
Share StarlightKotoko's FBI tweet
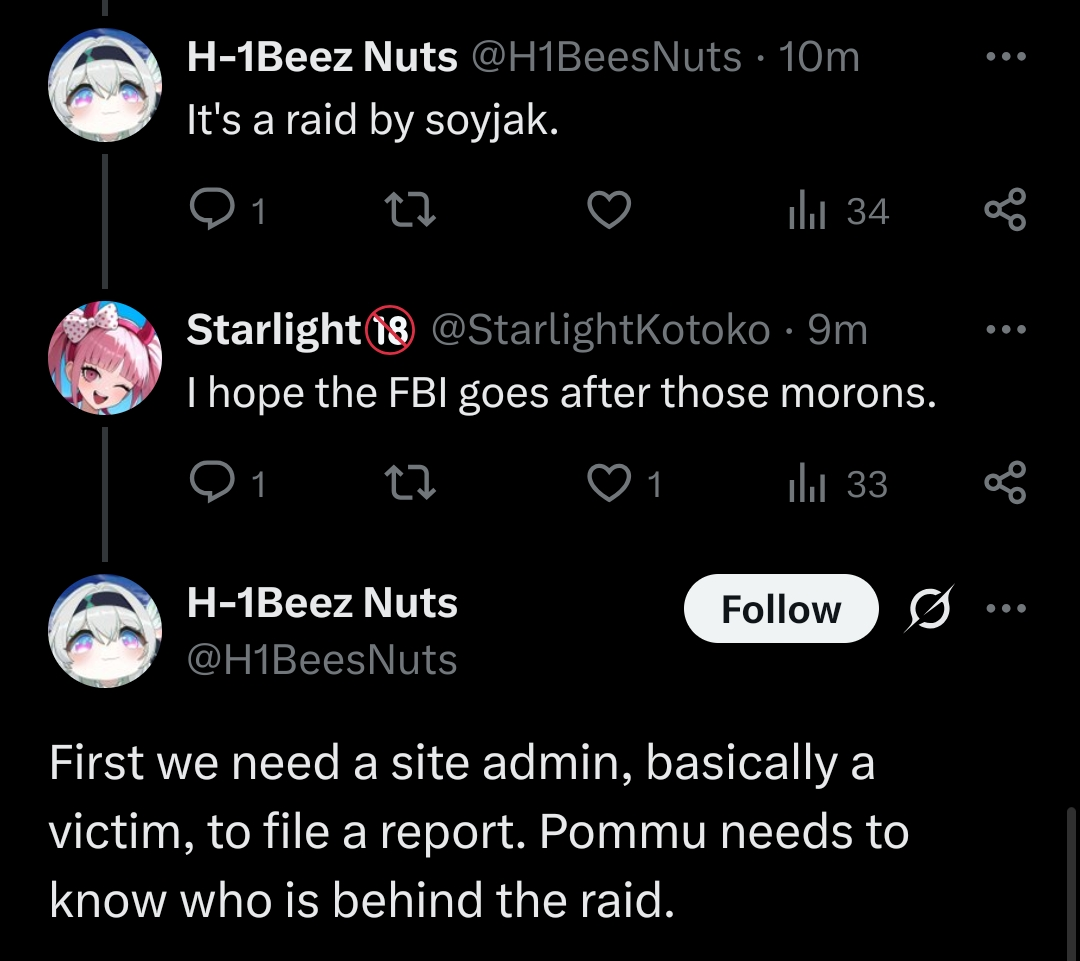tap(1005, 484)
